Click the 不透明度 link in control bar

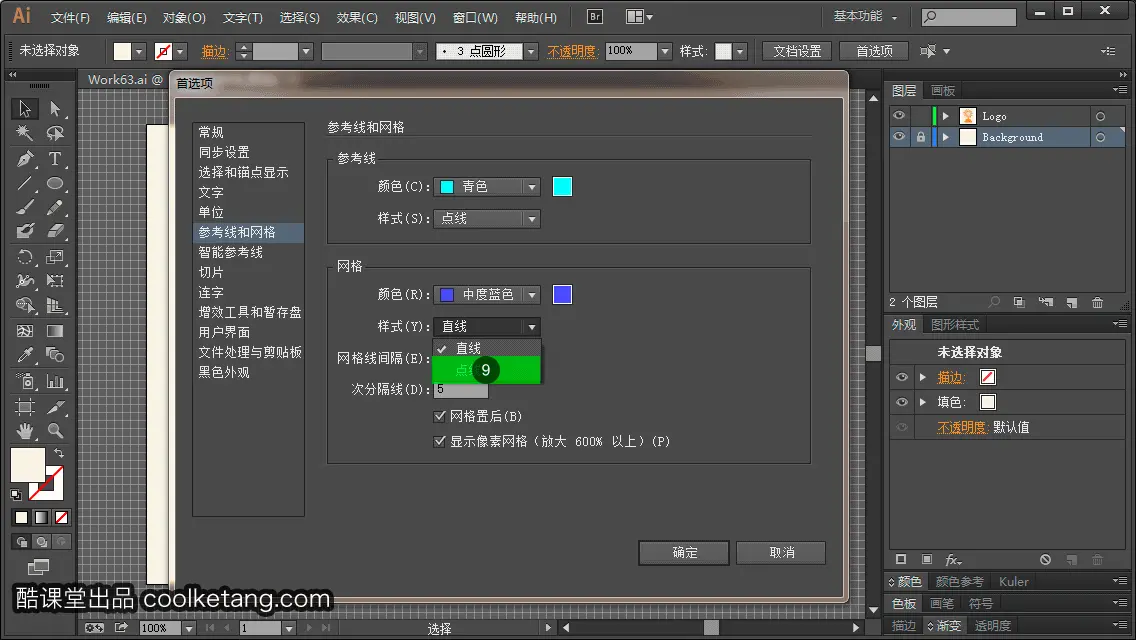[571, 51]
